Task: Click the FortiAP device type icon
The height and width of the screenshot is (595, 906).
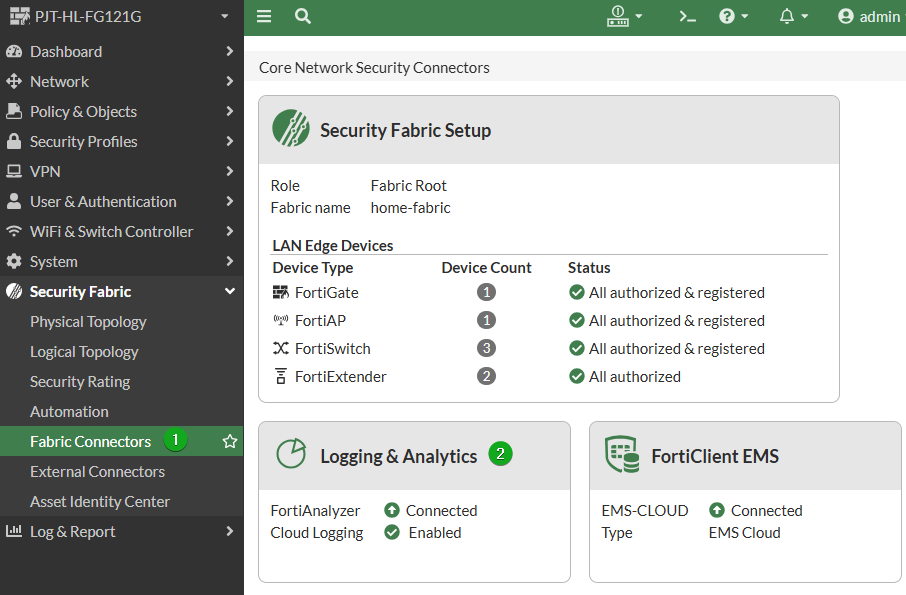Action: 281,320
